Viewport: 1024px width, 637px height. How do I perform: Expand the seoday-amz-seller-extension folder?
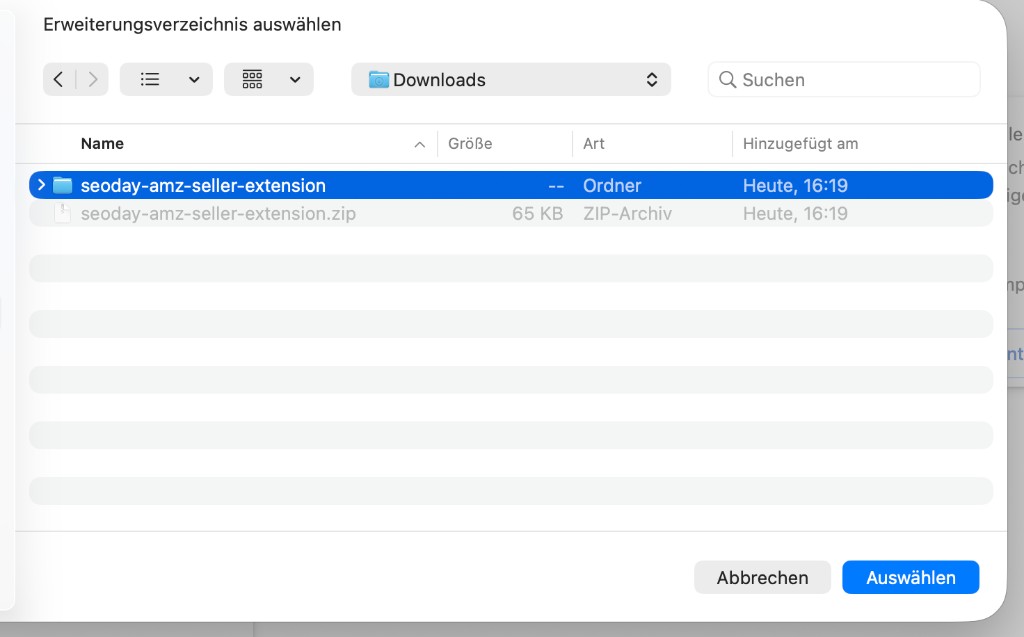pyautogui.click(x=41, y=186)
